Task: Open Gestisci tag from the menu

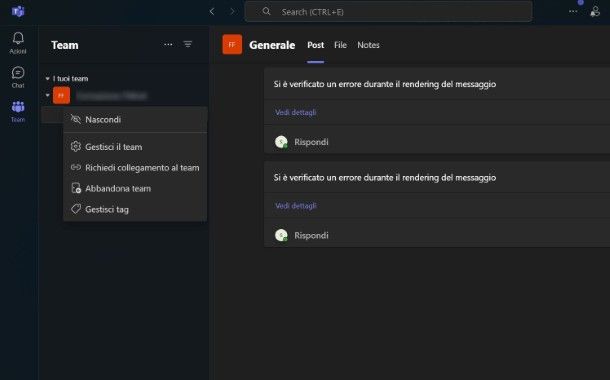Action: point(135,209)
